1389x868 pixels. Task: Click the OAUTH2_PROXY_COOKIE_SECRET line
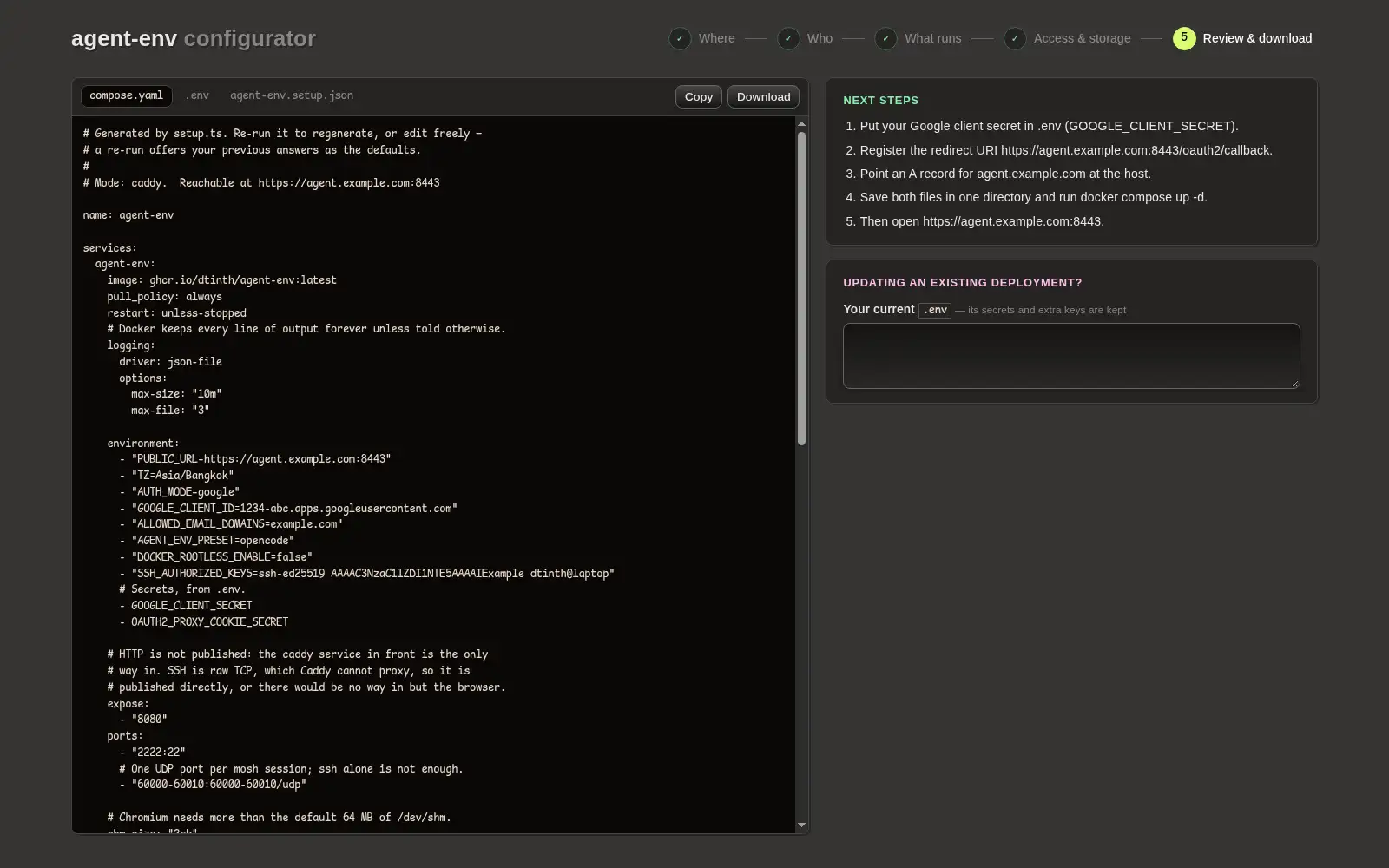(204, 622)
